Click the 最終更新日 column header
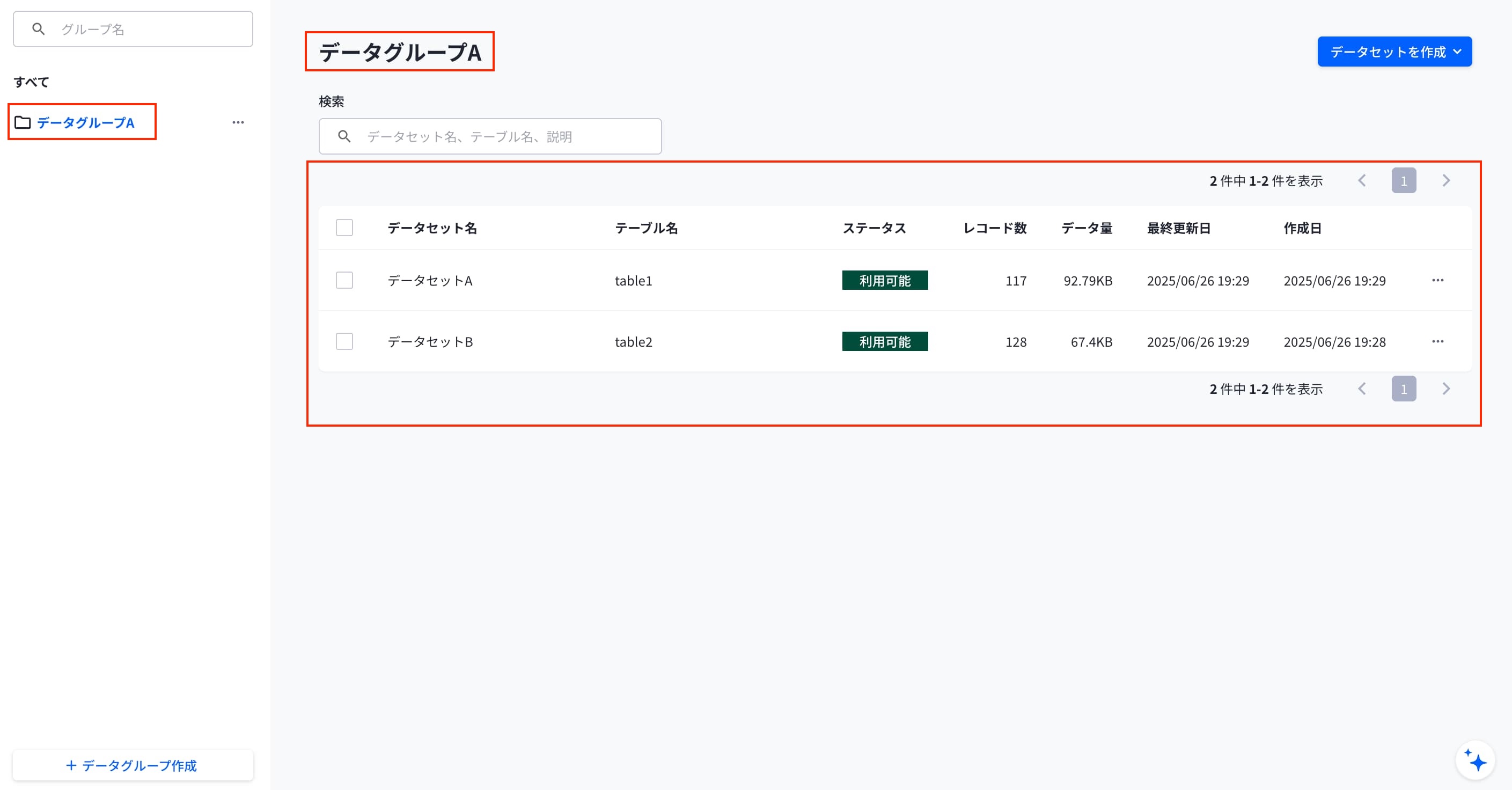Image resolution: width=1512 pixels, height=790 pixels. pos(1179,228)
